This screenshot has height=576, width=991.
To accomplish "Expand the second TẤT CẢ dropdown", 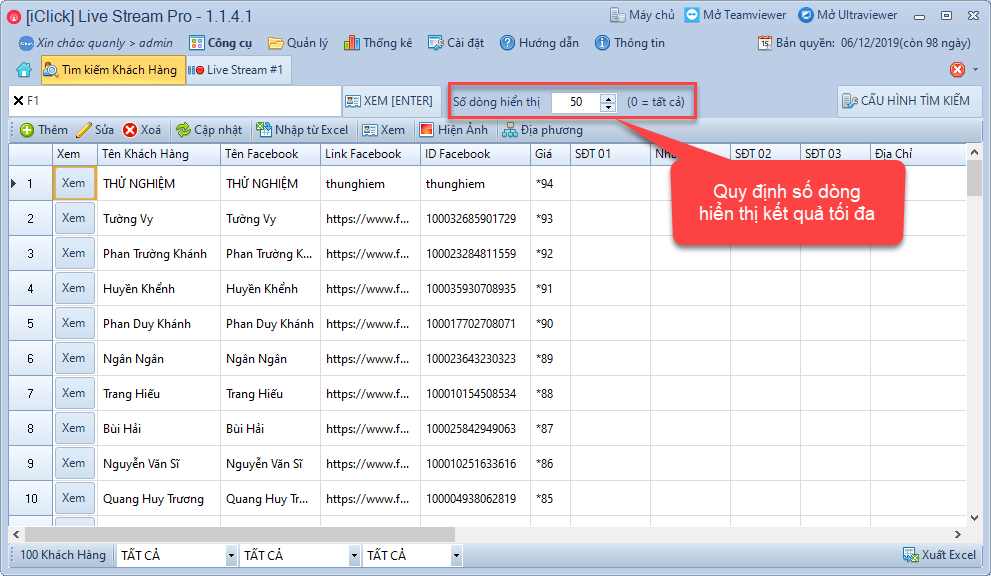I will pyautogui.click(x=354, y=556).
